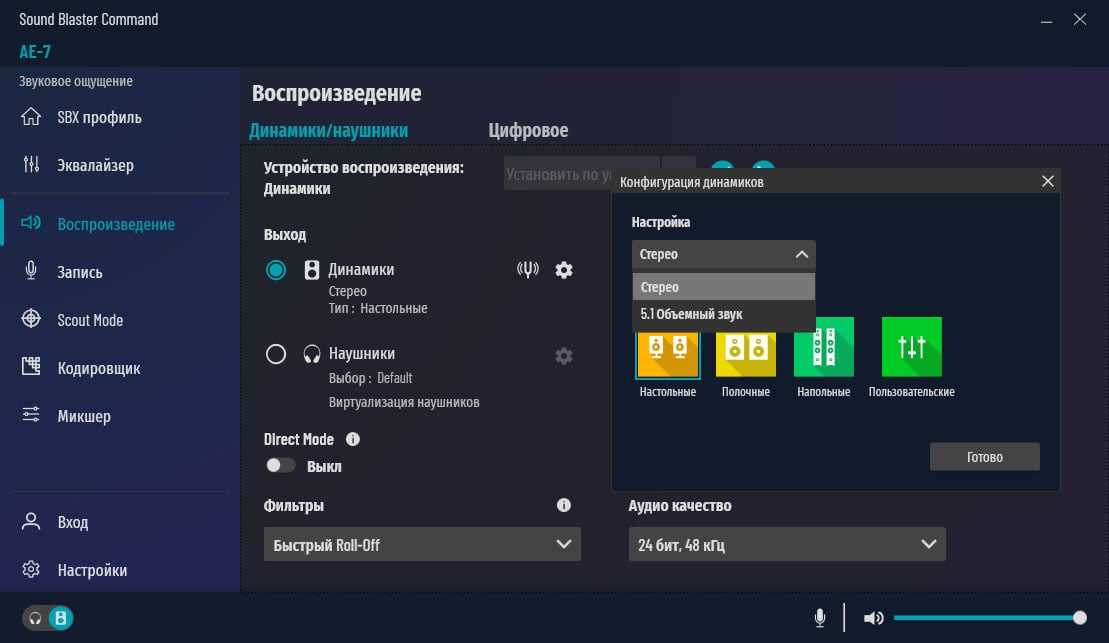Mute the microphone in the bottom bar
The width and height of the screenshot is (1109, 643).
pyautogui.click(x=820, y=618)
